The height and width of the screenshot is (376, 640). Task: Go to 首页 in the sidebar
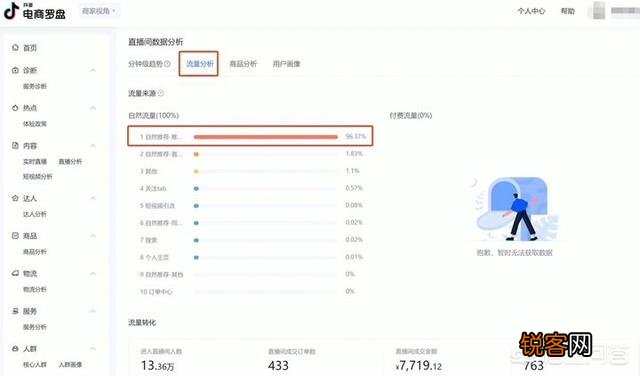(x=30, y=48)
